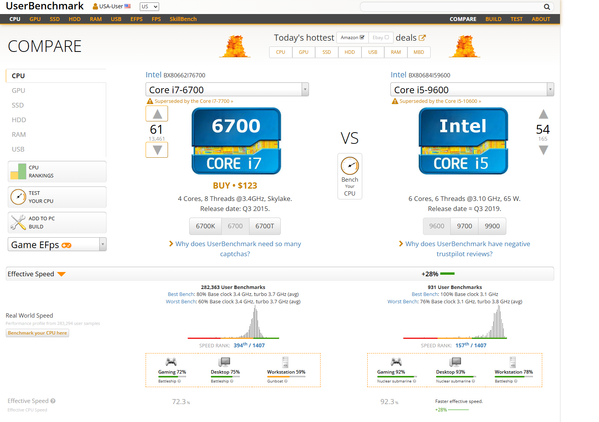Open the RAM tab in top navigation
This screenshot has height=422, width=599.
tap(96, 19)
